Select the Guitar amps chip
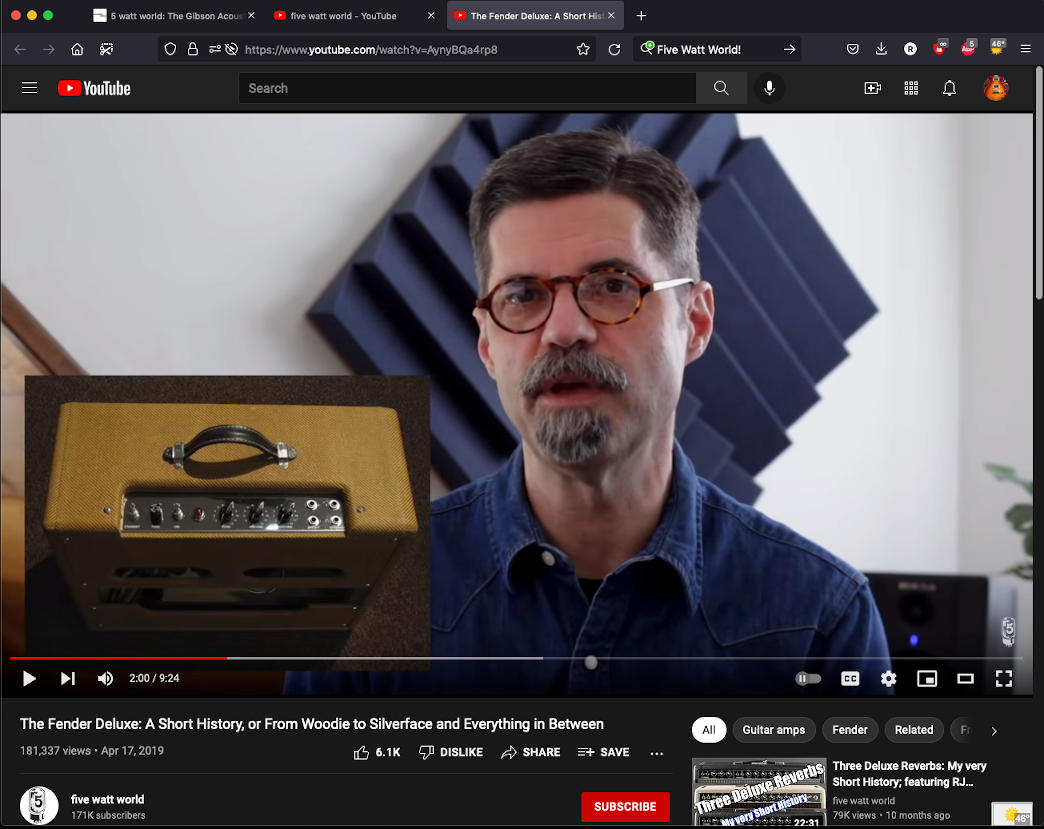Image resolution: width=1044 pixels, height=829 pixels. (x=774, y=730)
